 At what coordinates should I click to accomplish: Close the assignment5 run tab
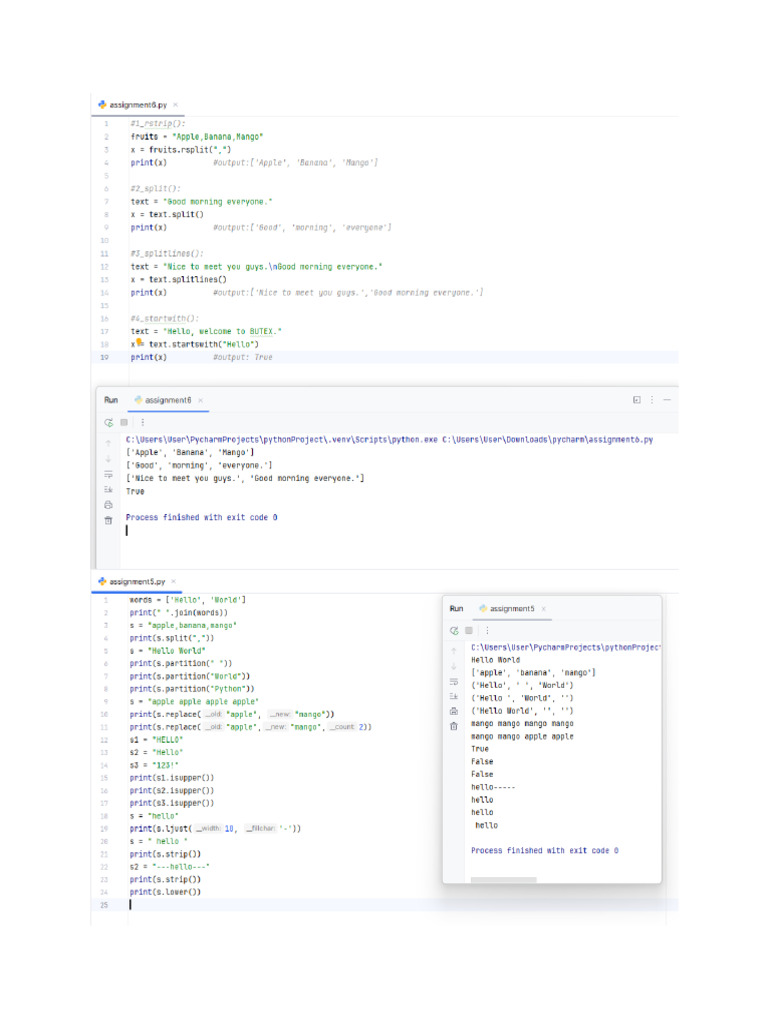pos(544,609)
